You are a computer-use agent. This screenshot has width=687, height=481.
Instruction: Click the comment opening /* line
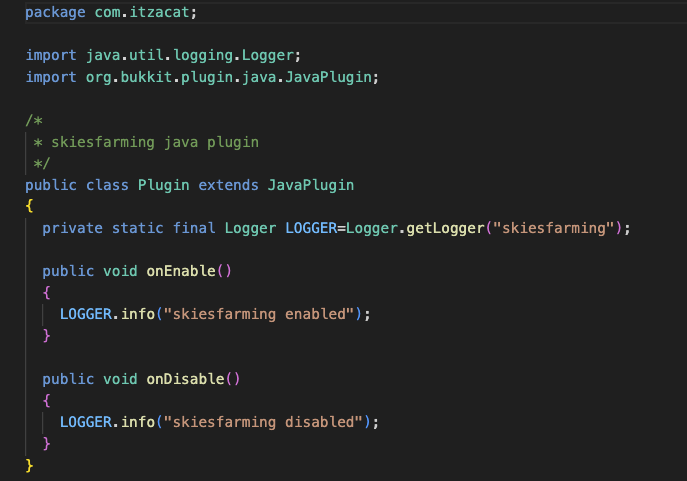[x=33, y=120]
